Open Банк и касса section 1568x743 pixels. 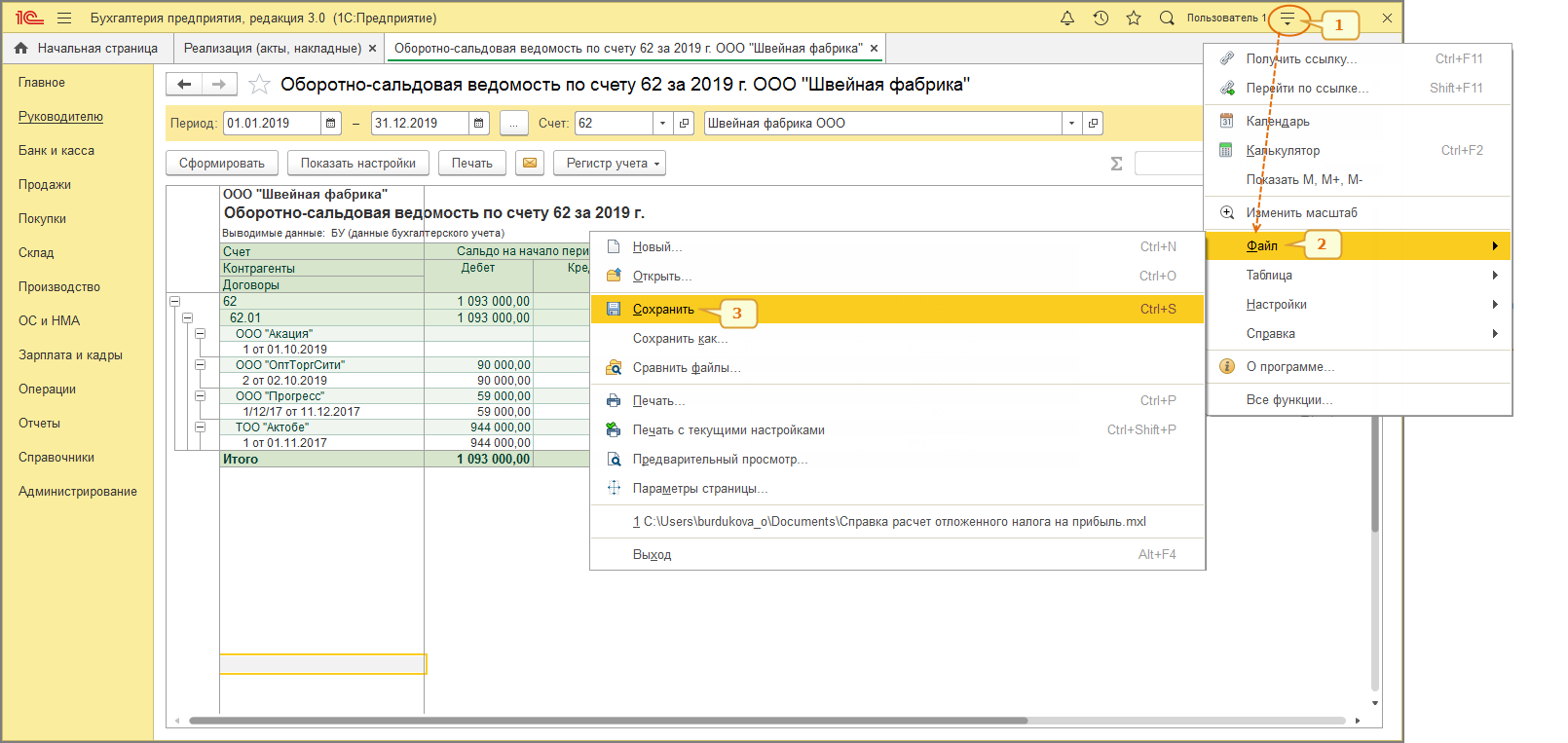[56, 150]
